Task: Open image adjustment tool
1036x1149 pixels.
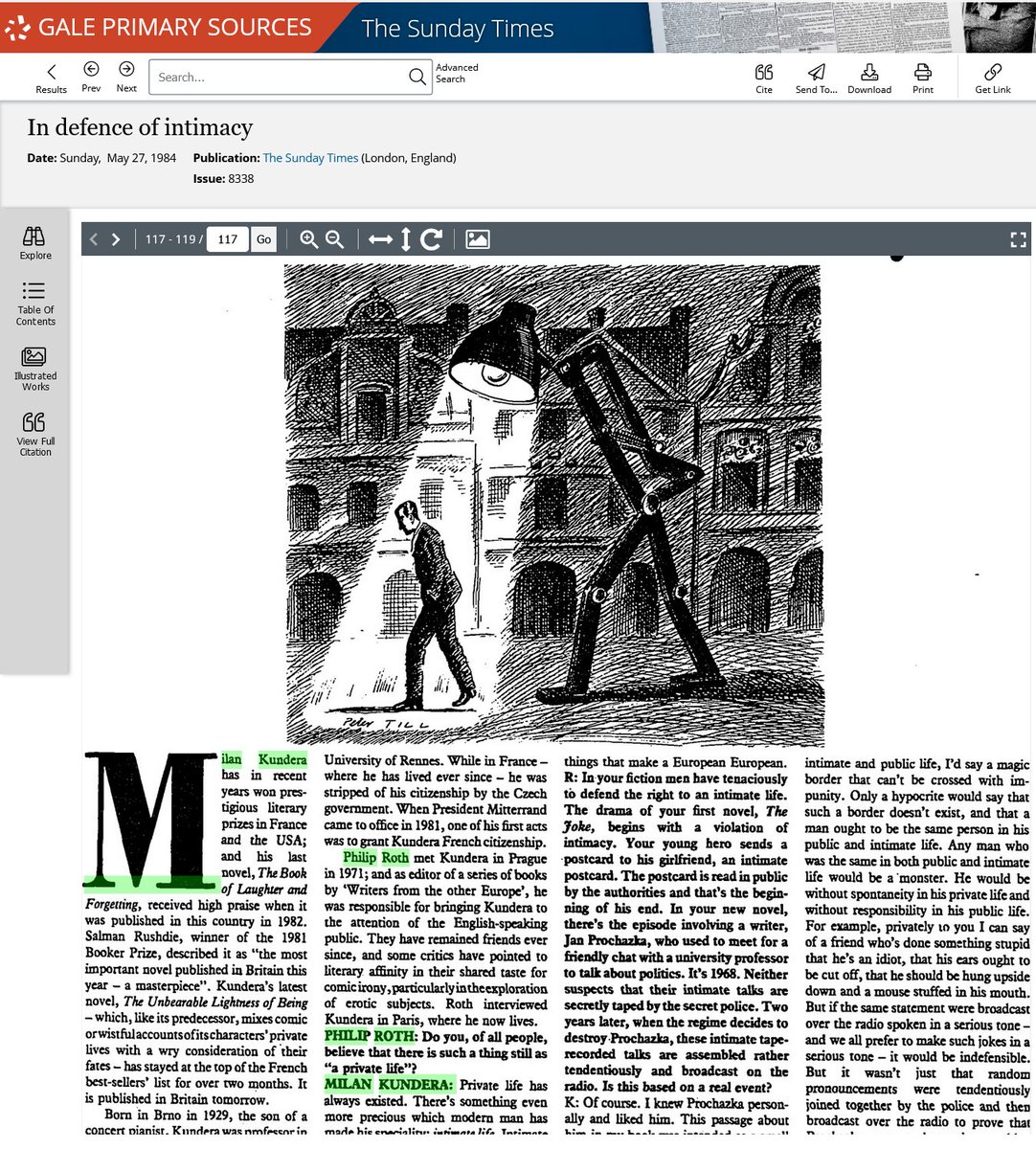Action: (477, 239)
